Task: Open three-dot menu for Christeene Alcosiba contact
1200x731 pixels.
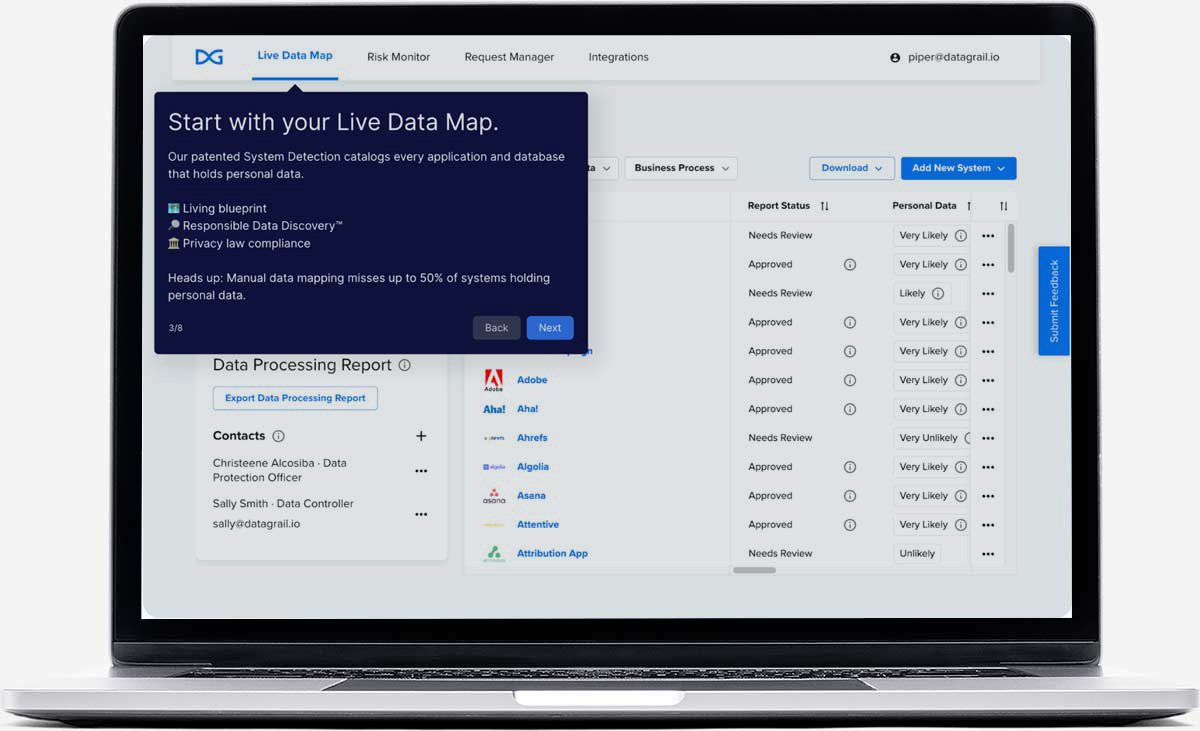Action: [x=421, y=471]
